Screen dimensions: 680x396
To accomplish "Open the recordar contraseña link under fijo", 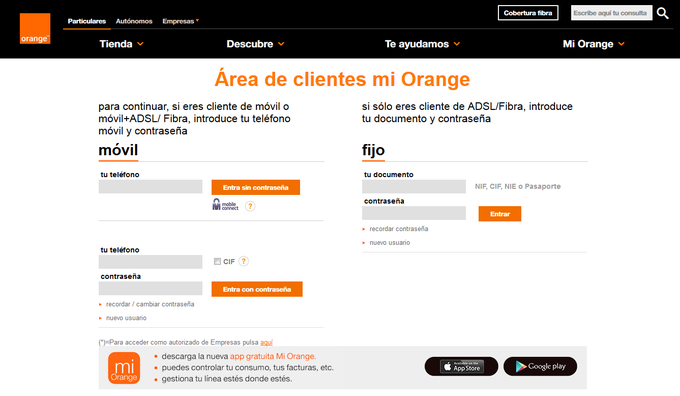I will [399, 229].
